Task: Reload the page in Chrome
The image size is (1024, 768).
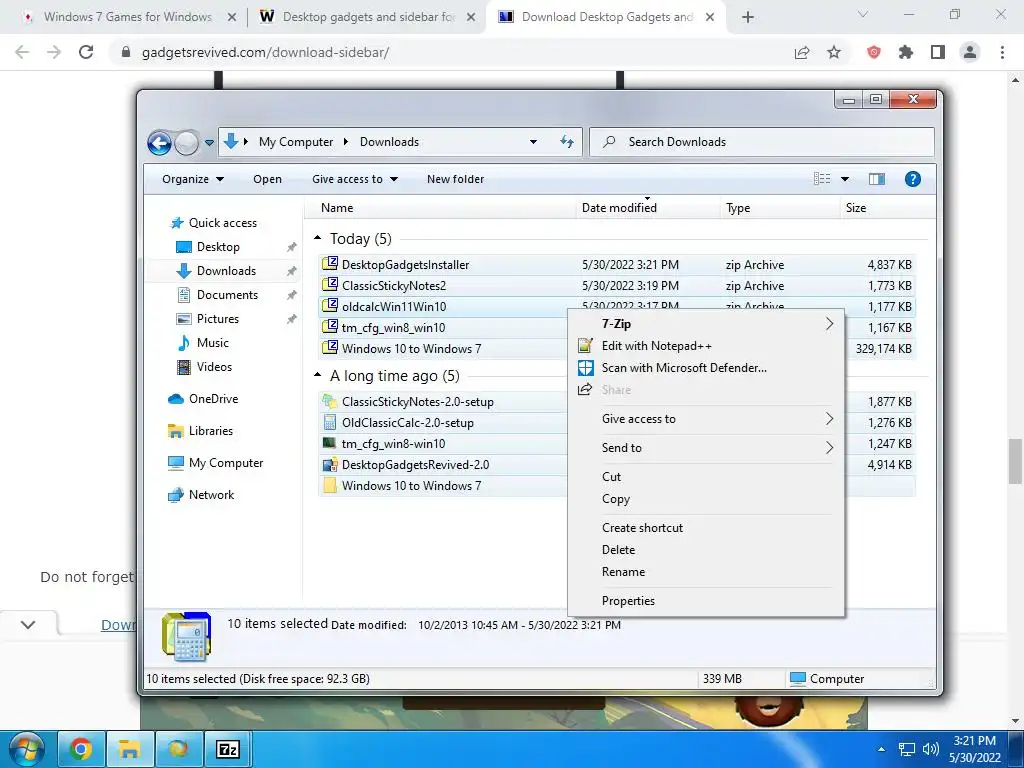Action: [x=86, y=52]
